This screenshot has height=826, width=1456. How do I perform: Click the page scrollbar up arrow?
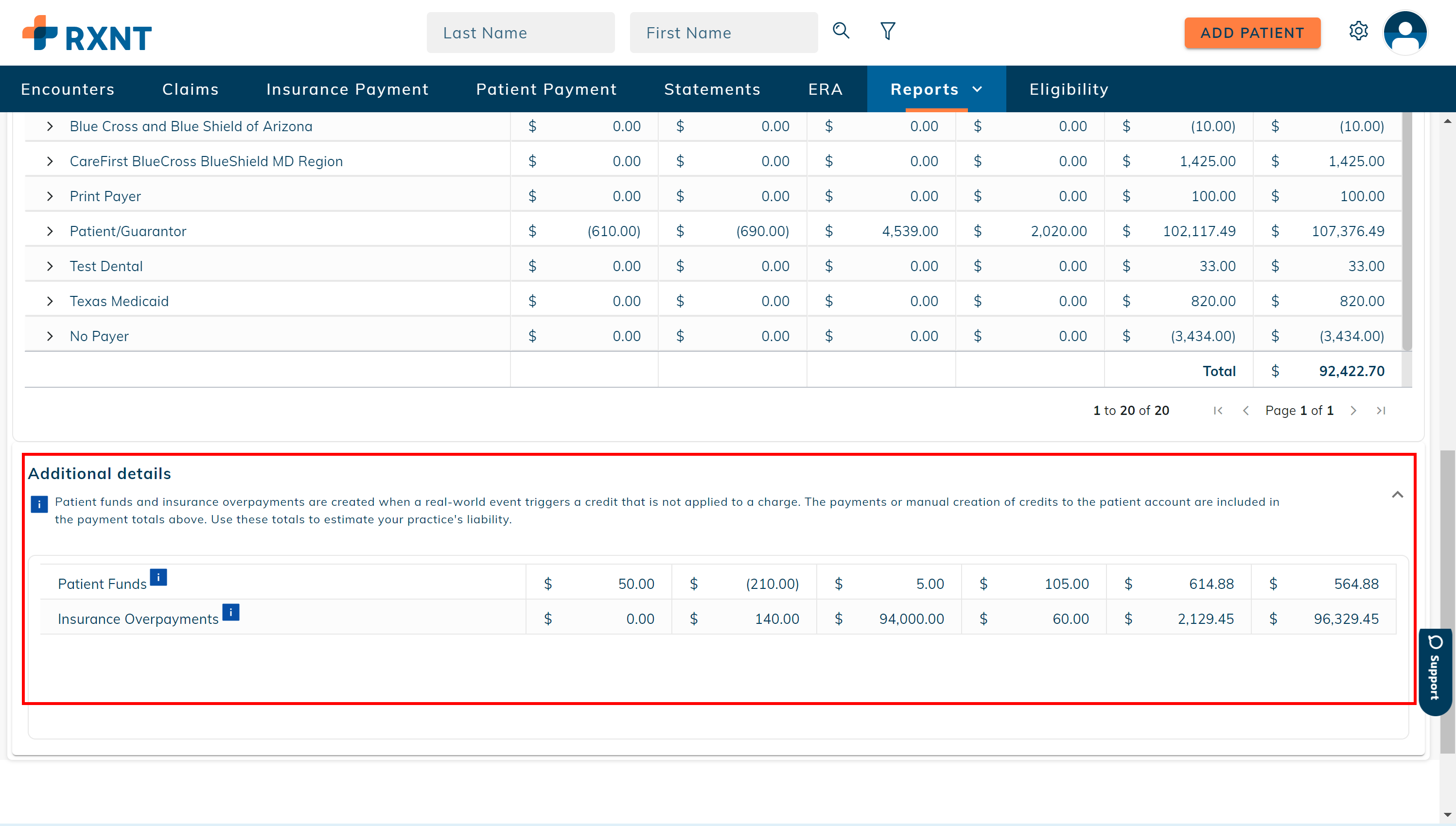pos(1447,121)
